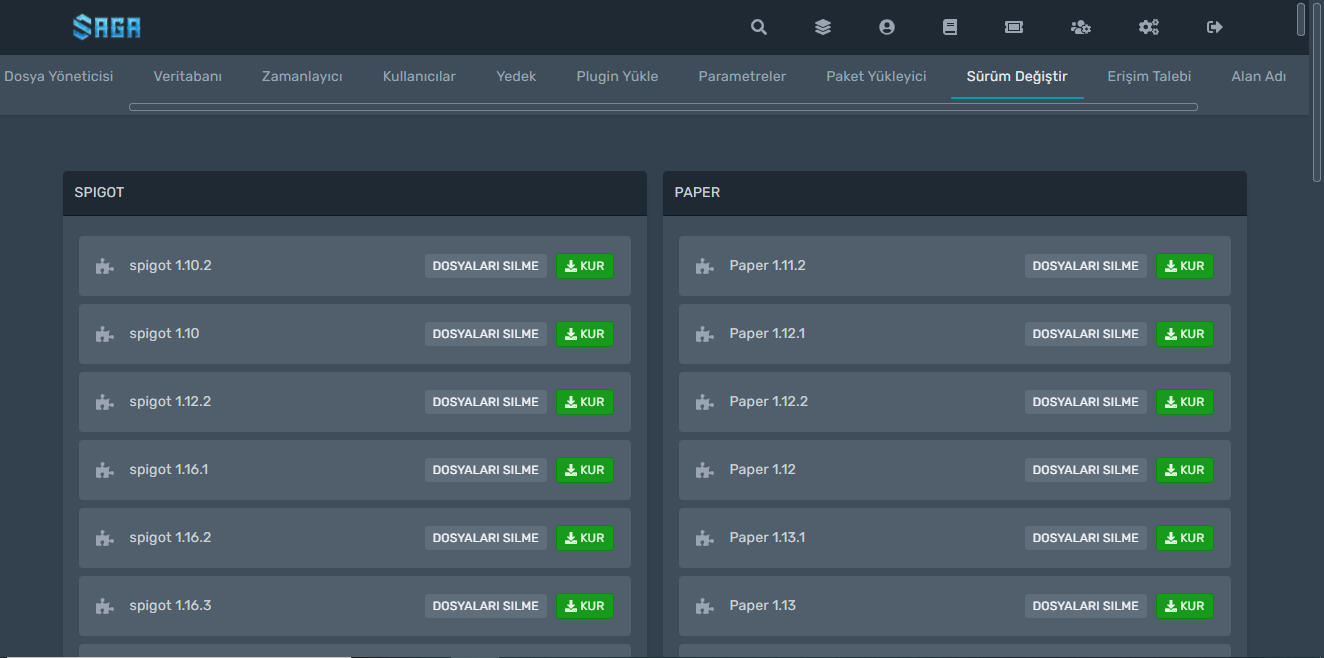This screenshot has height=658, width=1324.
Task: Open the Zamanlayıcı tab
Action: tap(302, 77)
